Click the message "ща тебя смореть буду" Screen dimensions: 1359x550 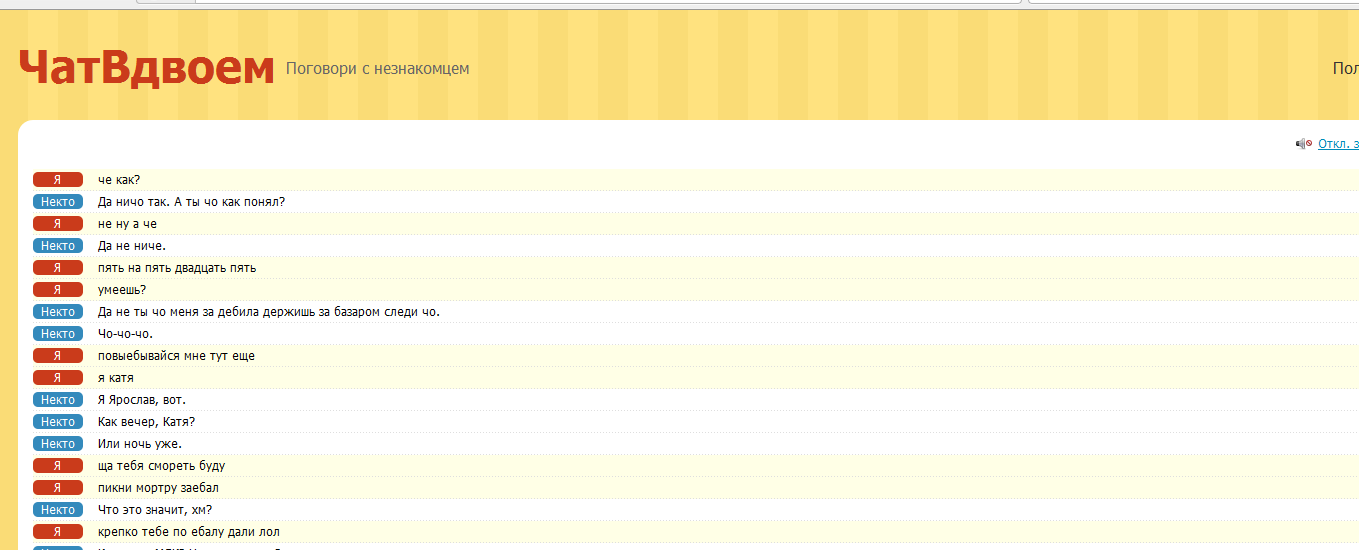click(161, 466)
